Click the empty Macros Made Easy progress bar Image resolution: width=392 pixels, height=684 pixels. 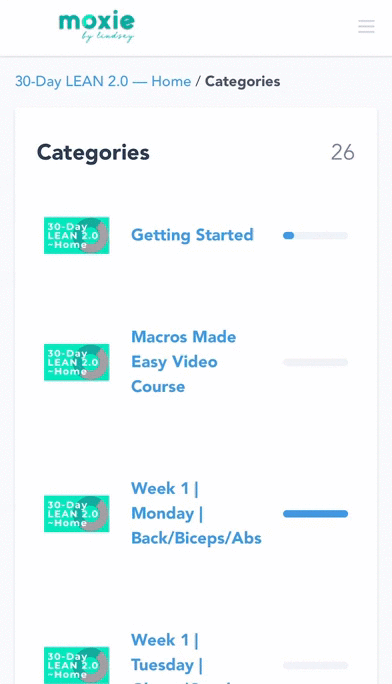tap(315, 362)
